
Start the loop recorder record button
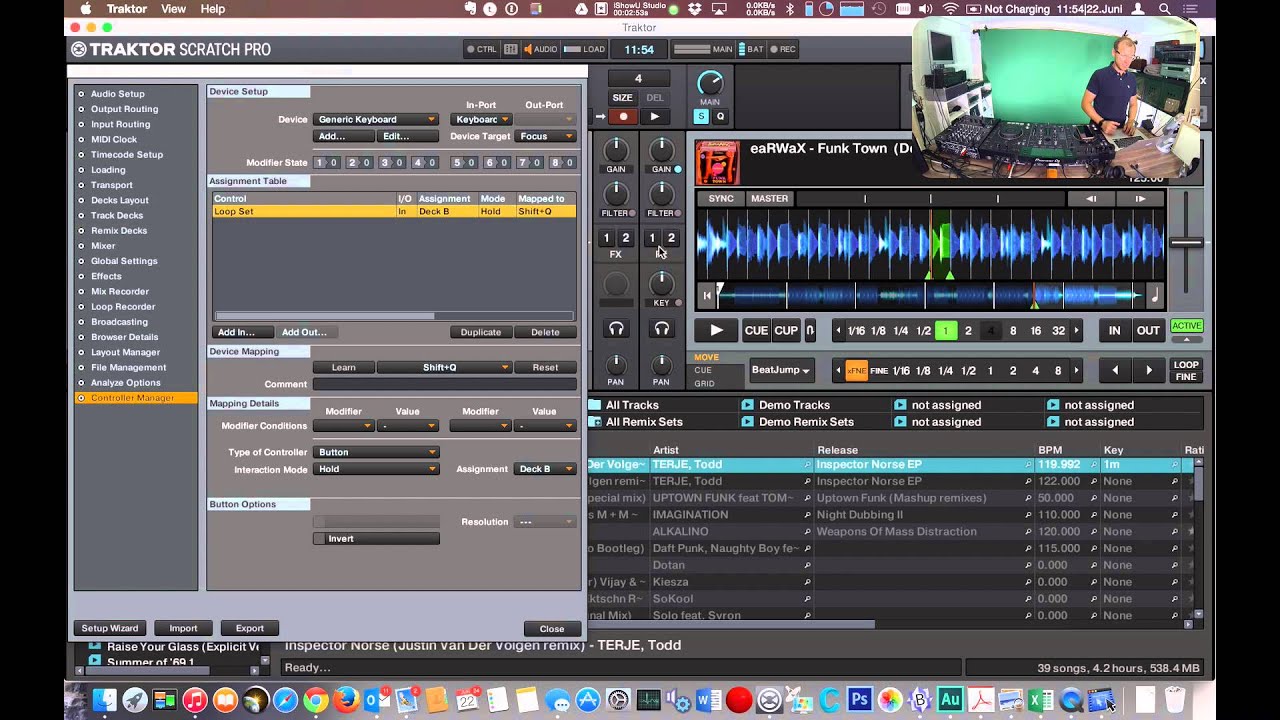point(623,117)
